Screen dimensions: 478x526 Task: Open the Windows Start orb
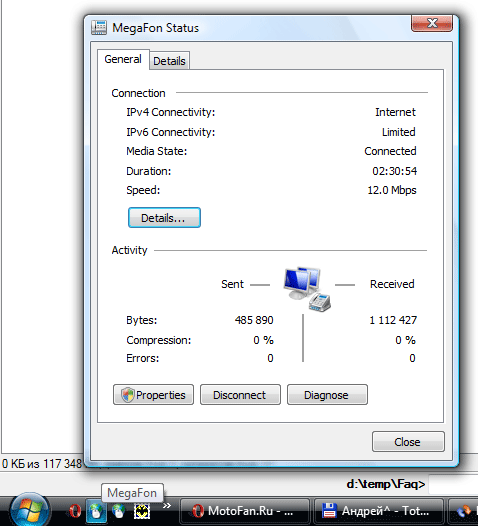(30, 511)
